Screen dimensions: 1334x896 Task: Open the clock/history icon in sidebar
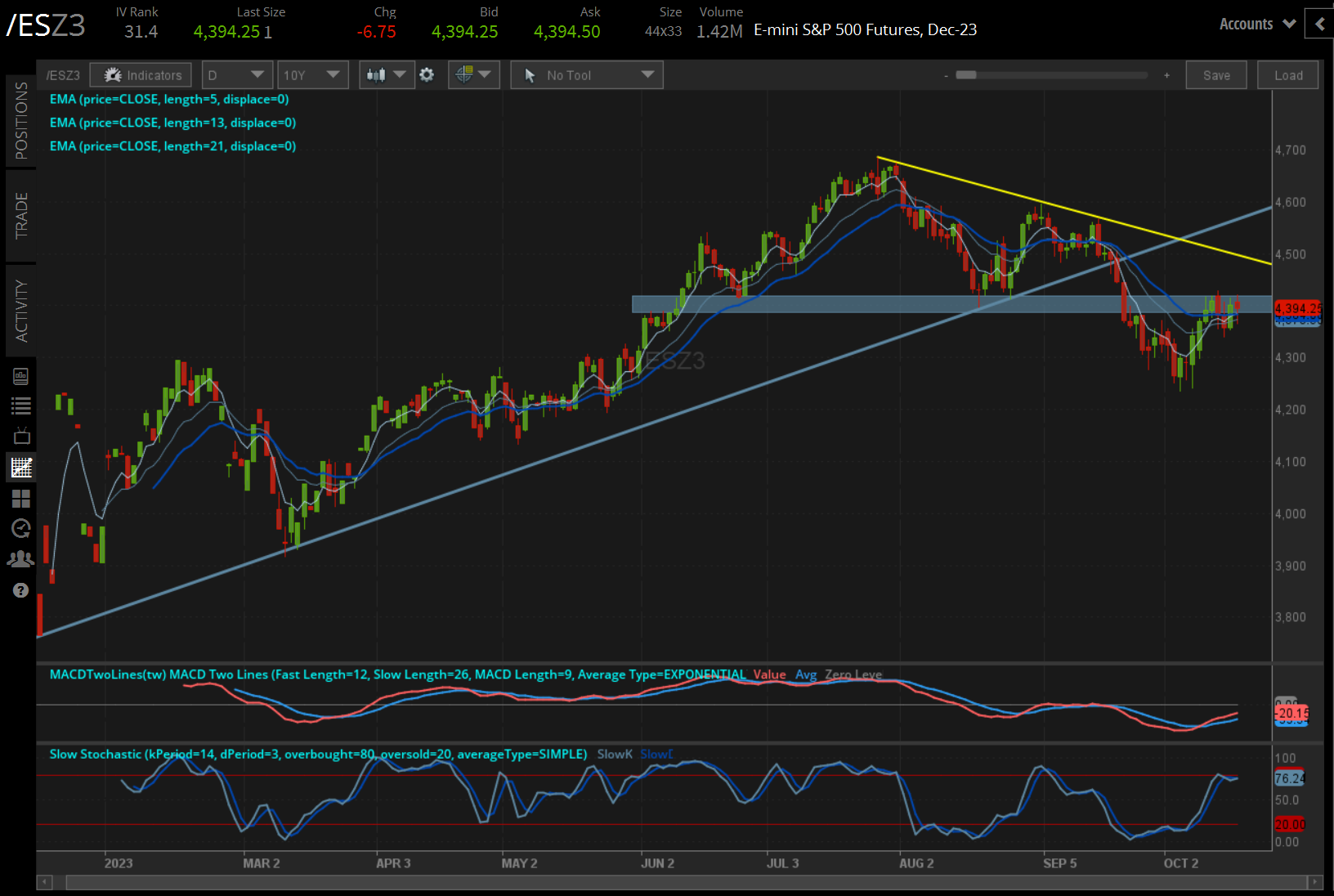click(x=21, y=528)
